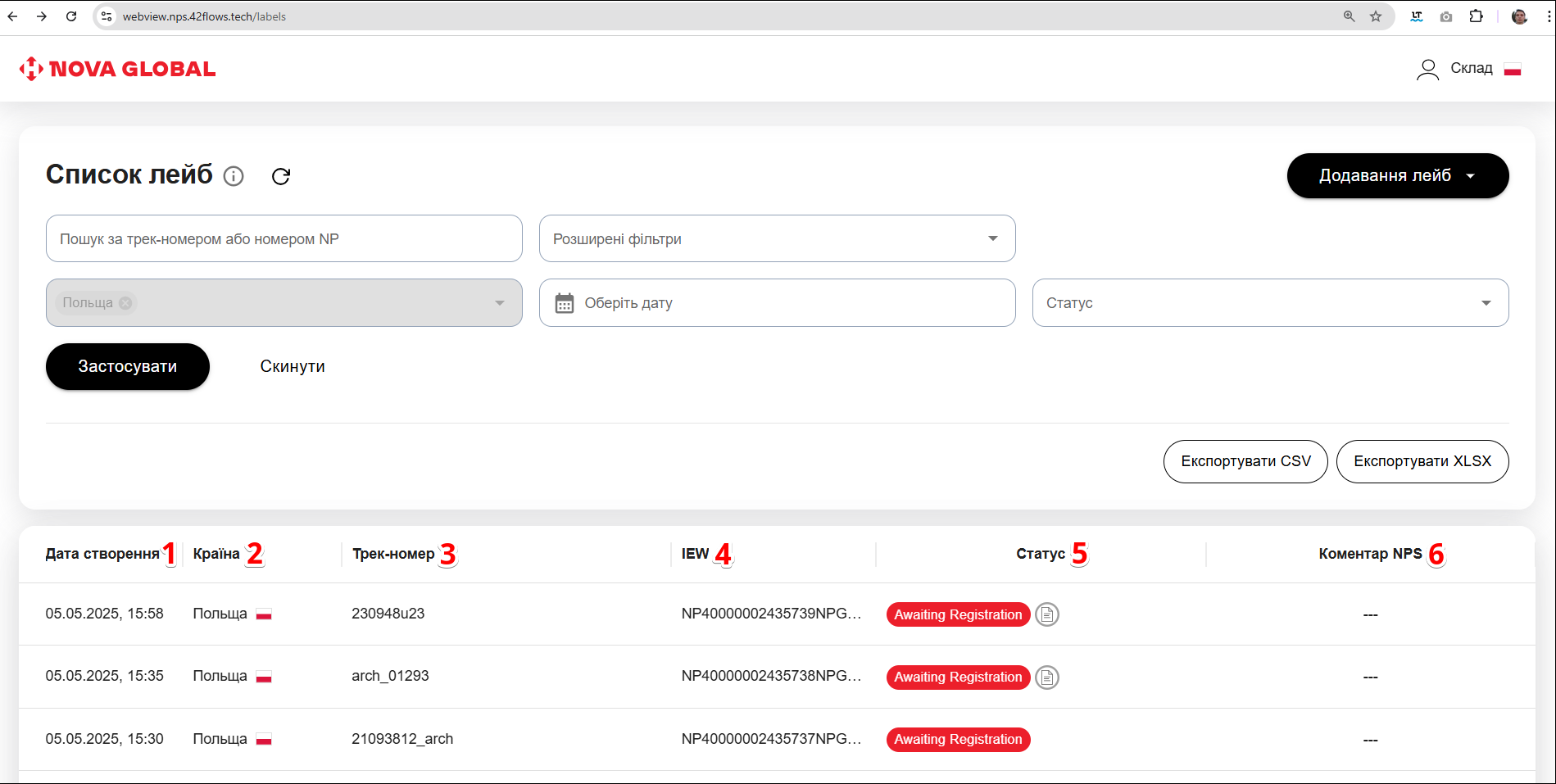Open the document icon in the arch_01293 row
The image size is (1556, 784).
click(x=1046, y=678)
